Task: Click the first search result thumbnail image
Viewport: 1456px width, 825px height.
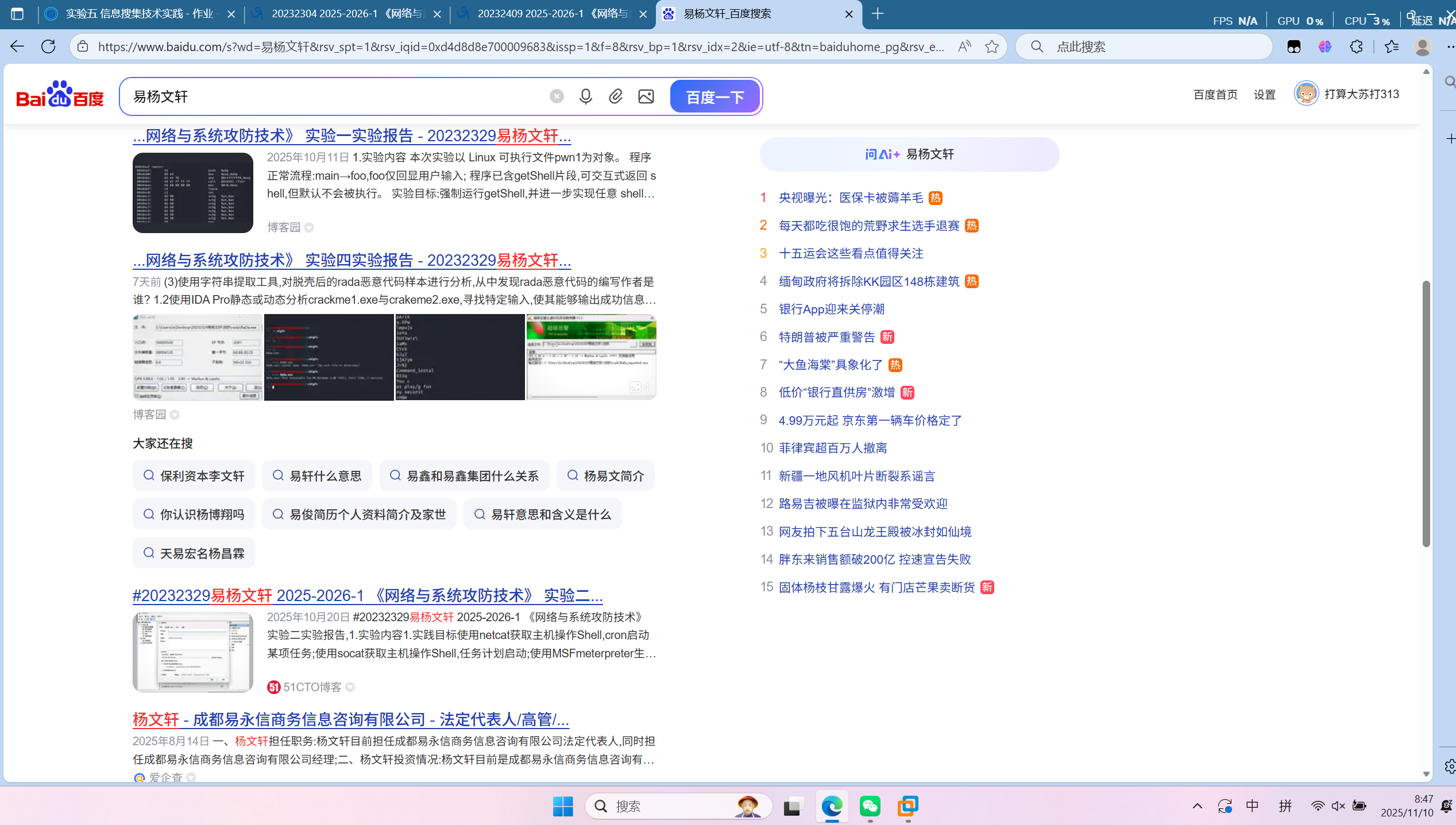Action: 192,193
